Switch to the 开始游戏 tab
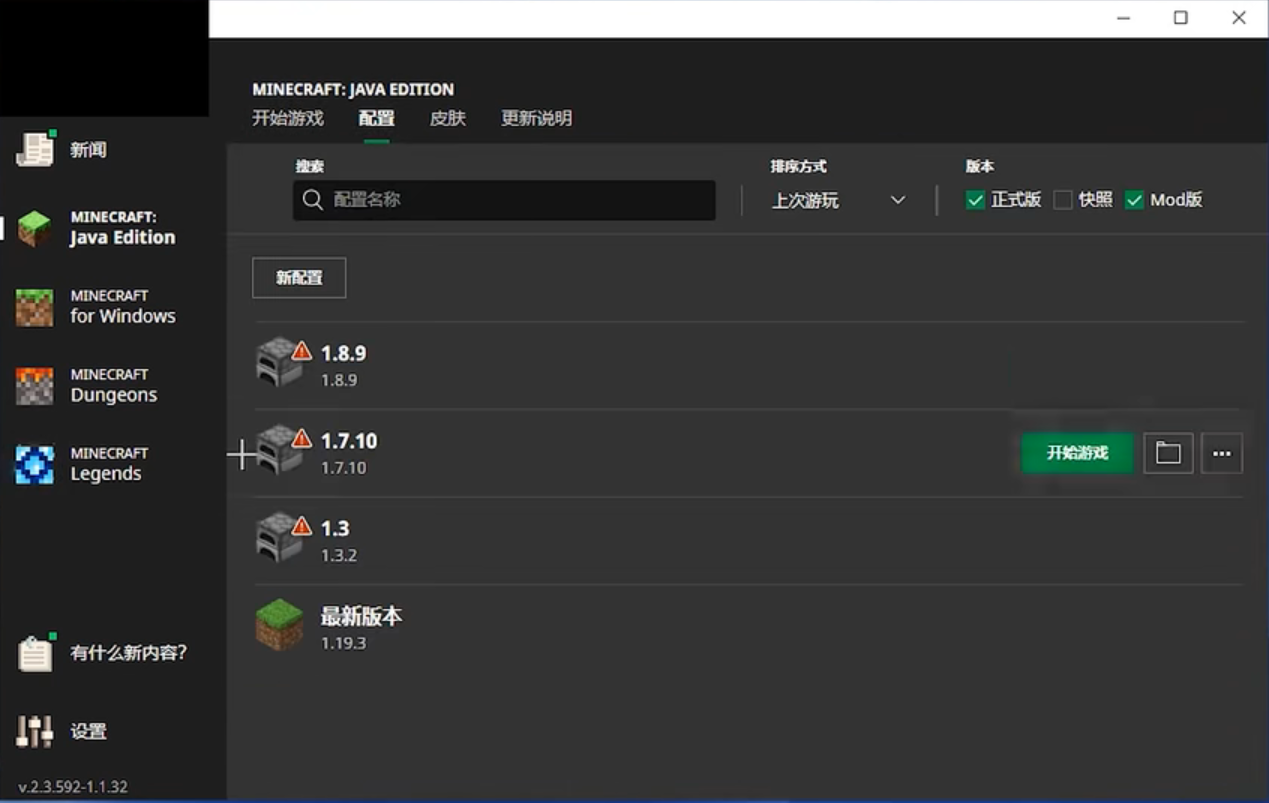The width and height of the screenshot is (1269, 803). tap(288, 118)
